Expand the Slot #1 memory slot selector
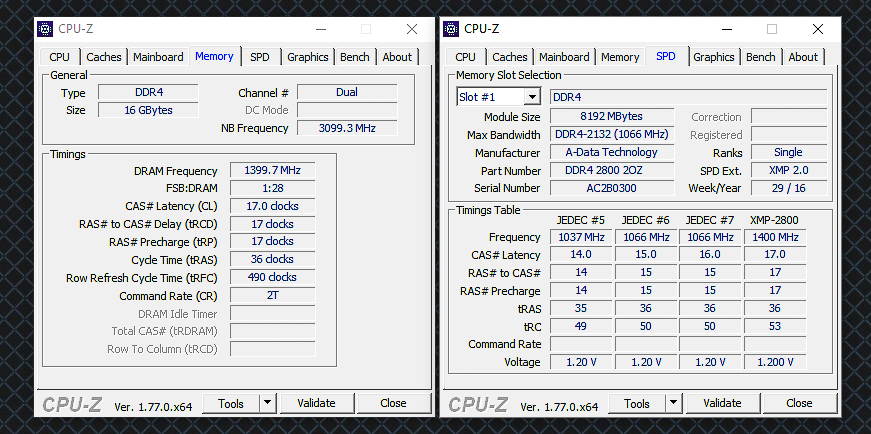This screenshot has height=434, width=871. pyautogui.click(x=532, y=97)
